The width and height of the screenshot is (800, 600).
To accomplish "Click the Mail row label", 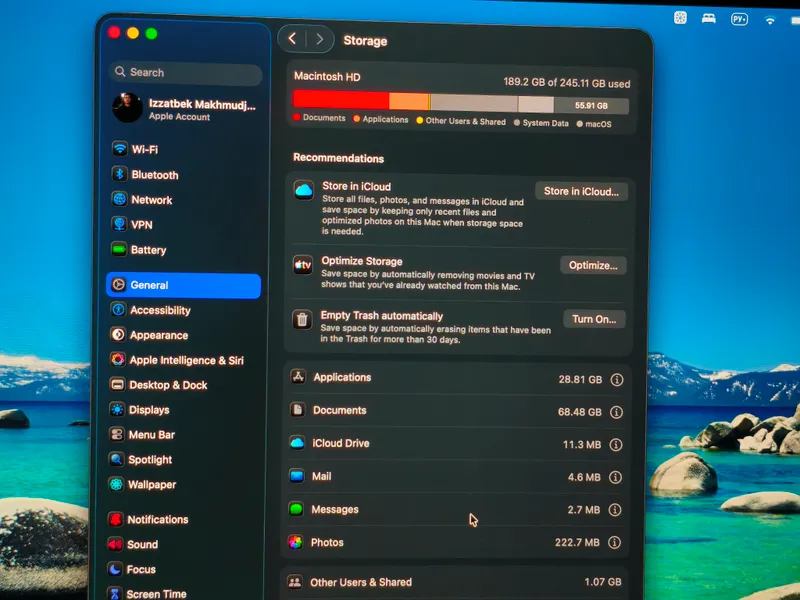I will [321, 476].
